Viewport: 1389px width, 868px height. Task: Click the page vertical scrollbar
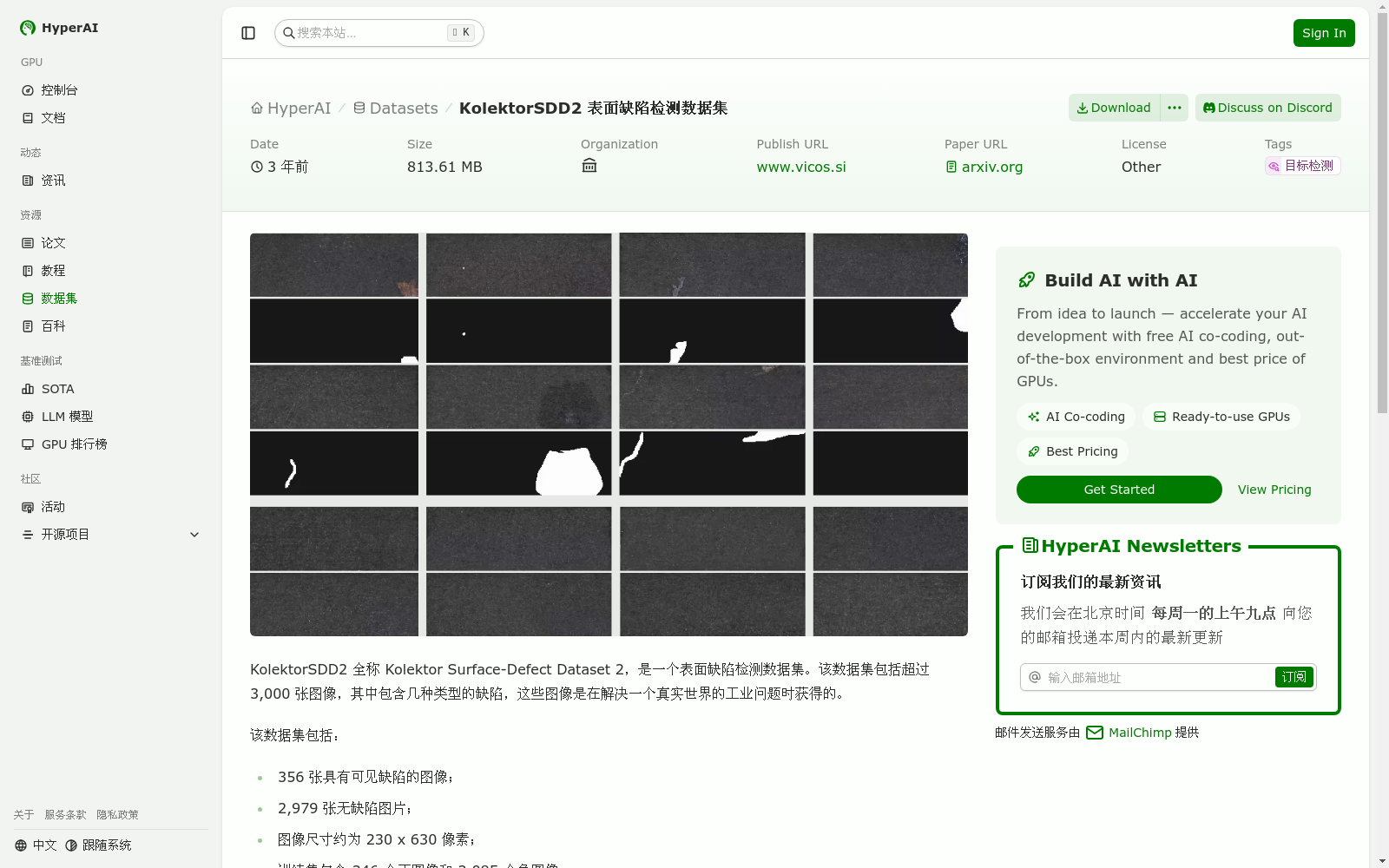click(x=1382, y=213)
